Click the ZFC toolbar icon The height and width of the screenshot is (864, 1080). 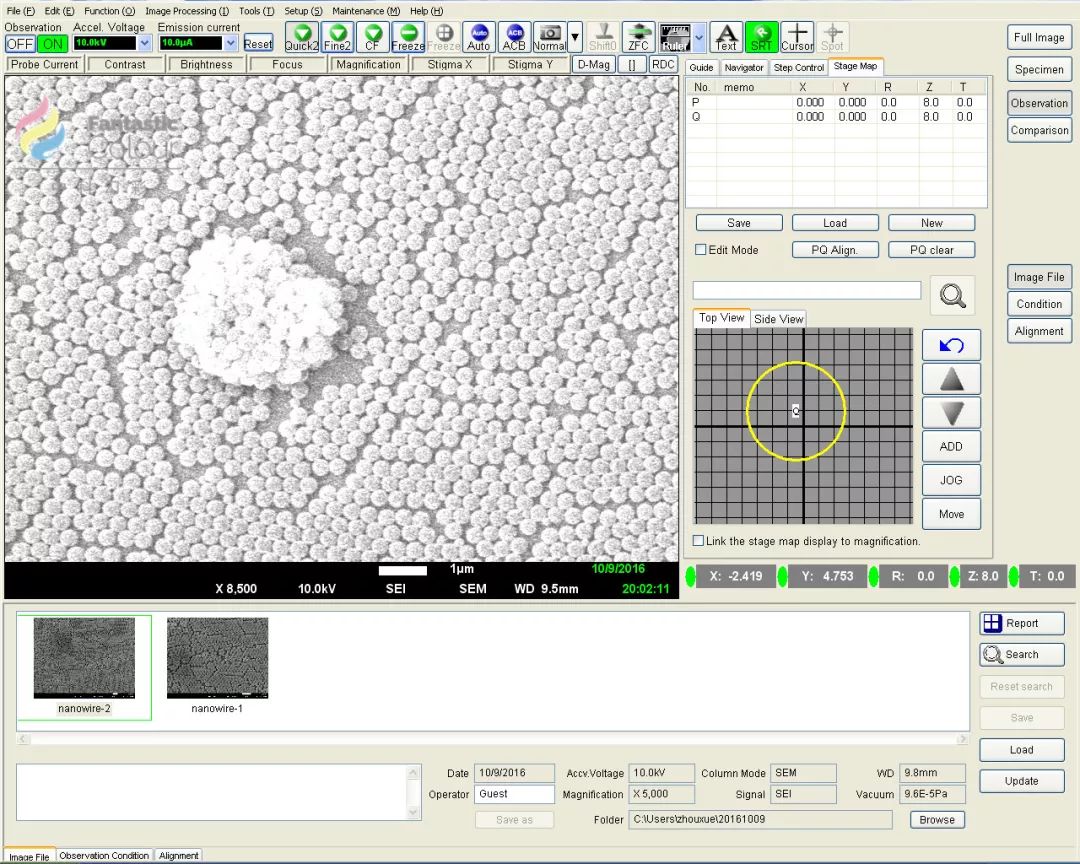click(x=638, y=38)
